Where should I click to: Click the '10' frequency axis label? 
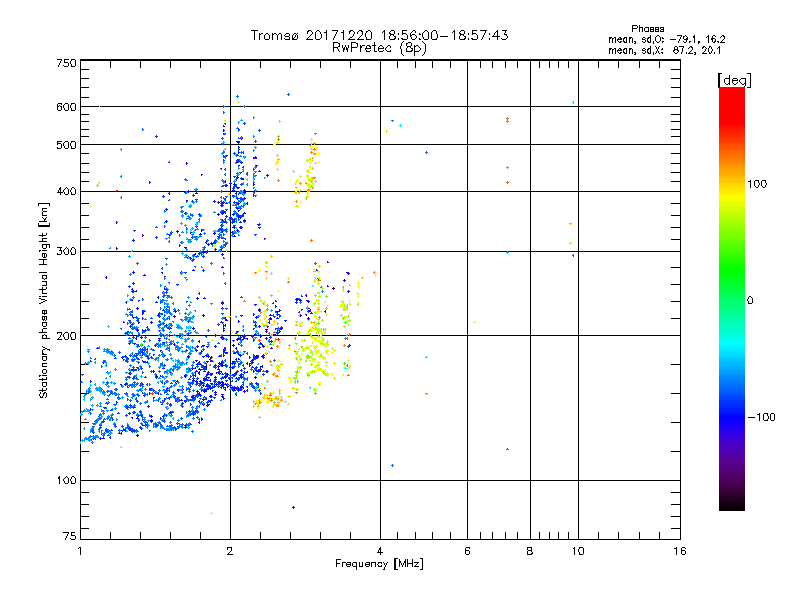(x=578, y=551)
